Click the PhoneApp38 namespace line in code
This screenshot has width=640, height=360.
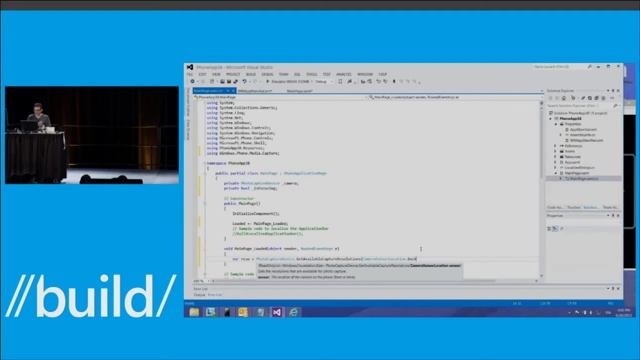(x=229, y=163)
